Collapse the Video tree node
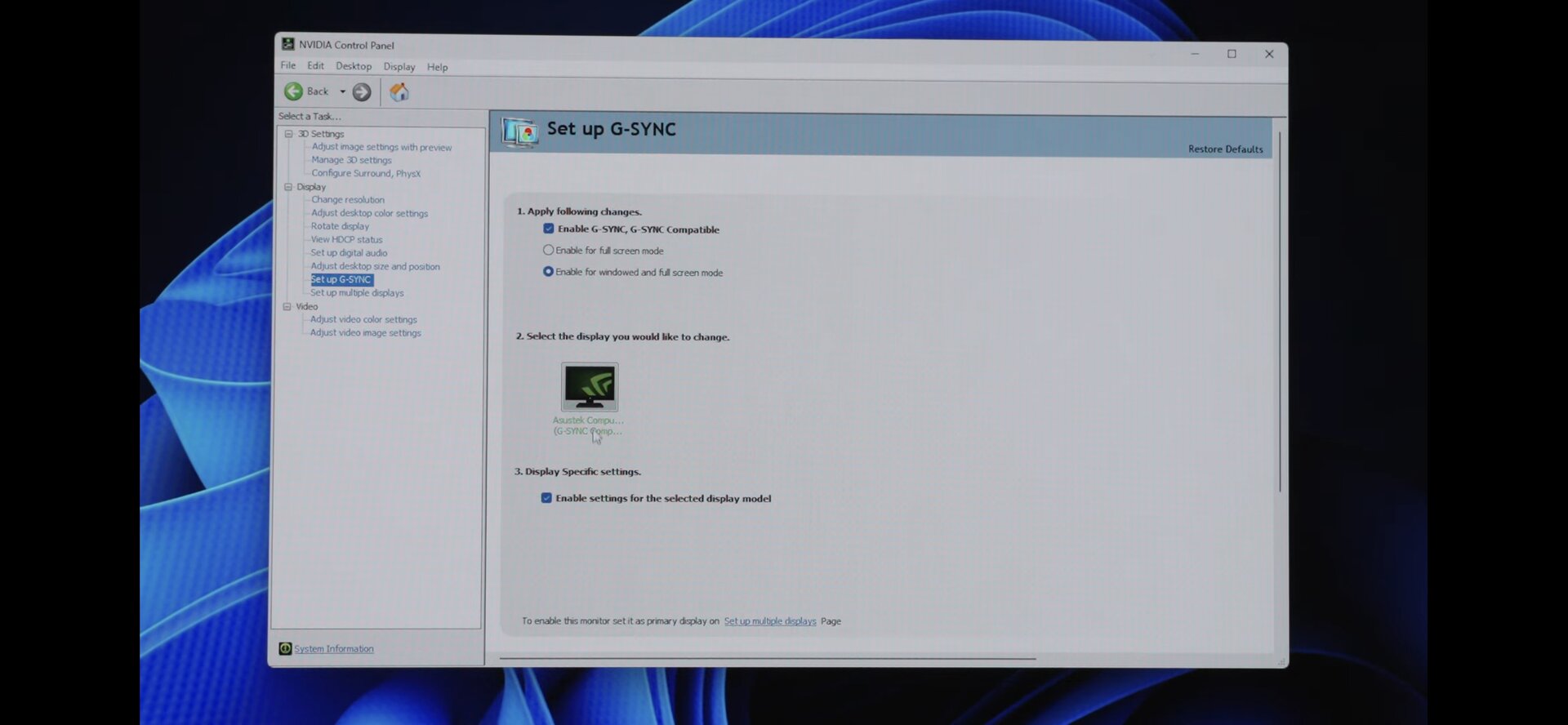 (x=287, y=307)
